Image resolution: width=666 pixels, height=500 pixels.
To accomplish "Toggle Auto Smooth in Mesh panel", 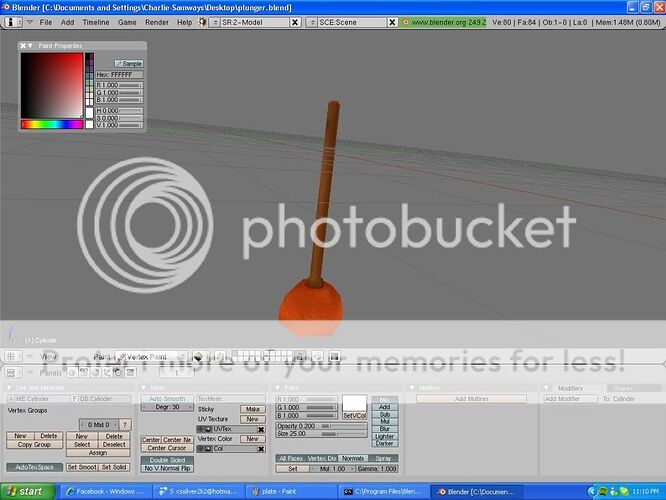I will coord(167,399).
